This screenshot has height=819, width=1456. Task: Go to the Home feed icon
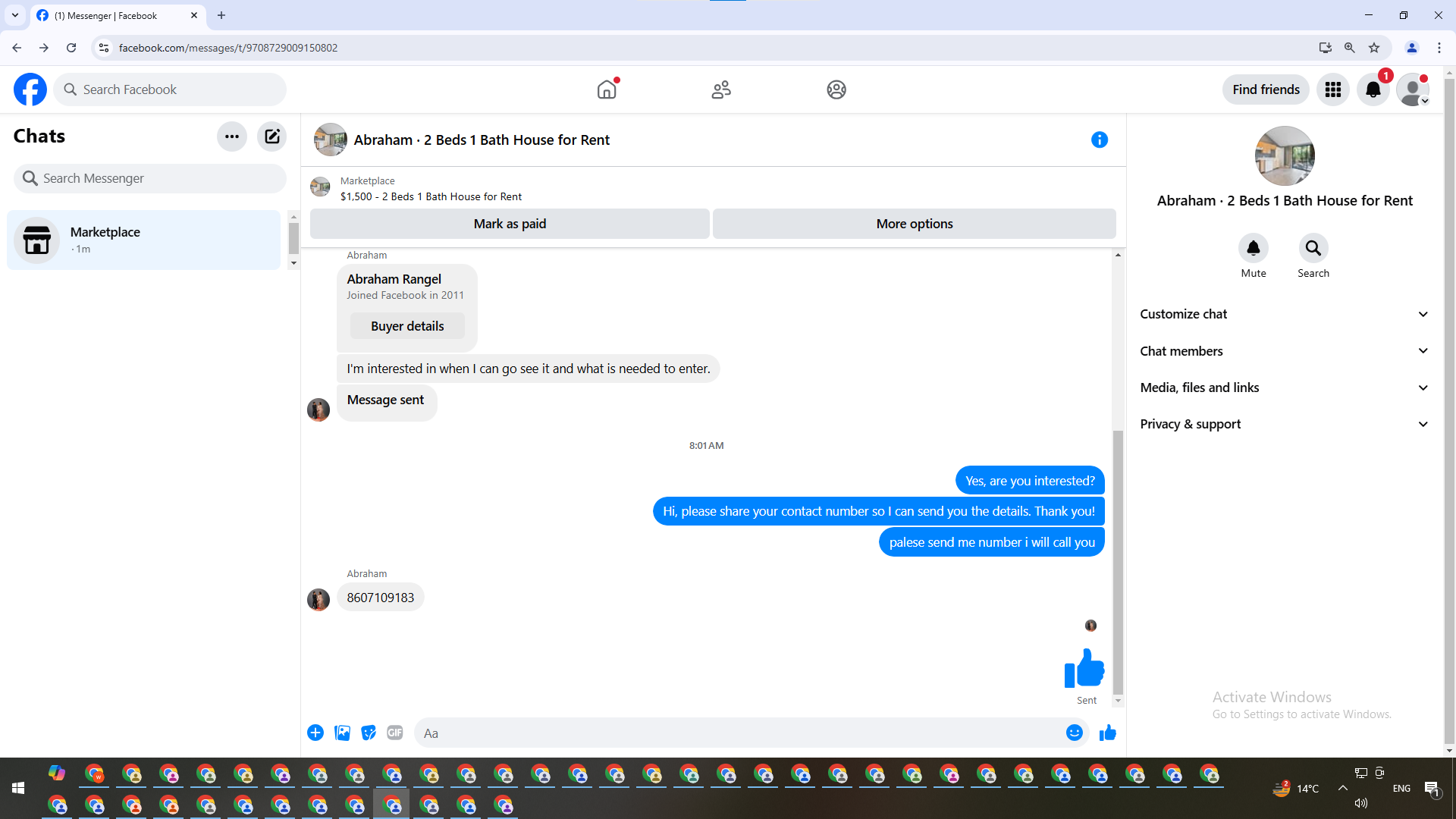click(x=607, y=89)
